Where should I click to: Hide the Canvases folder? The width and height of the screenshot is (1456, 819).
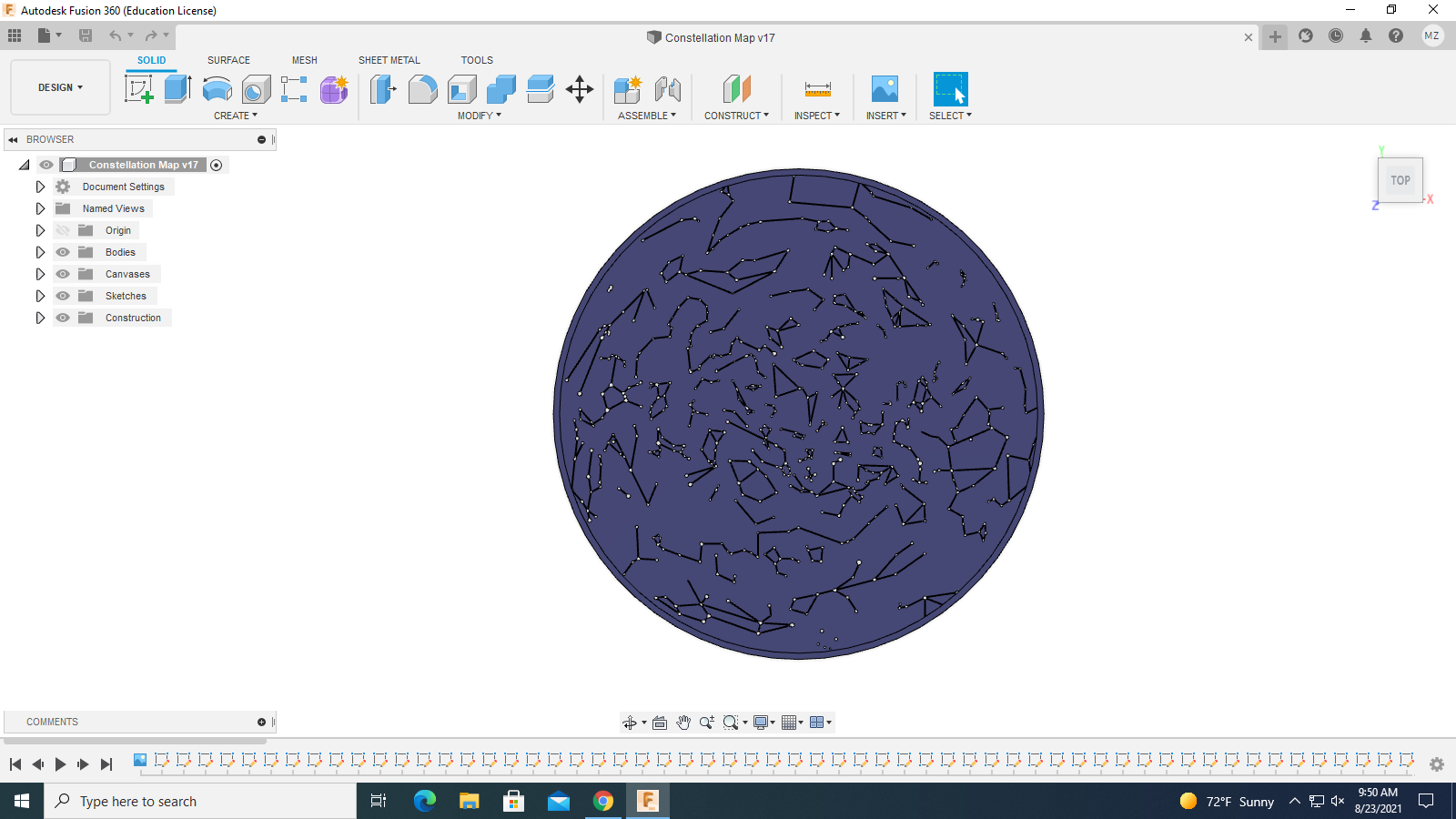62,274
